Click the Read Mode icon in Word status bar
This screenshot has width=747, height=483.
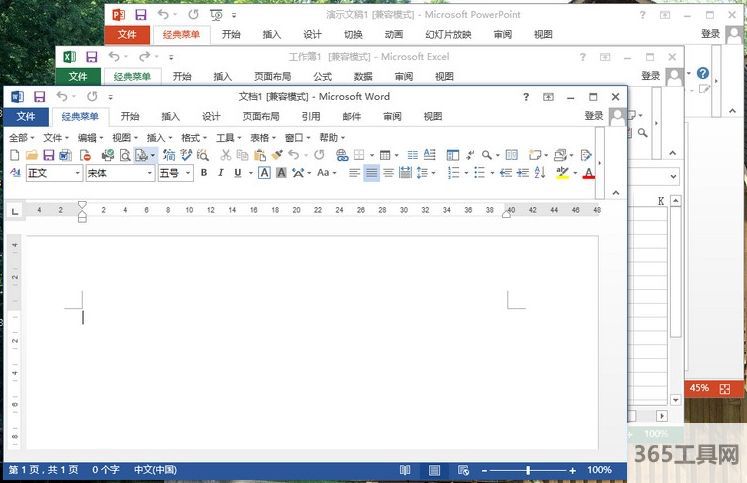coord(405,471)
